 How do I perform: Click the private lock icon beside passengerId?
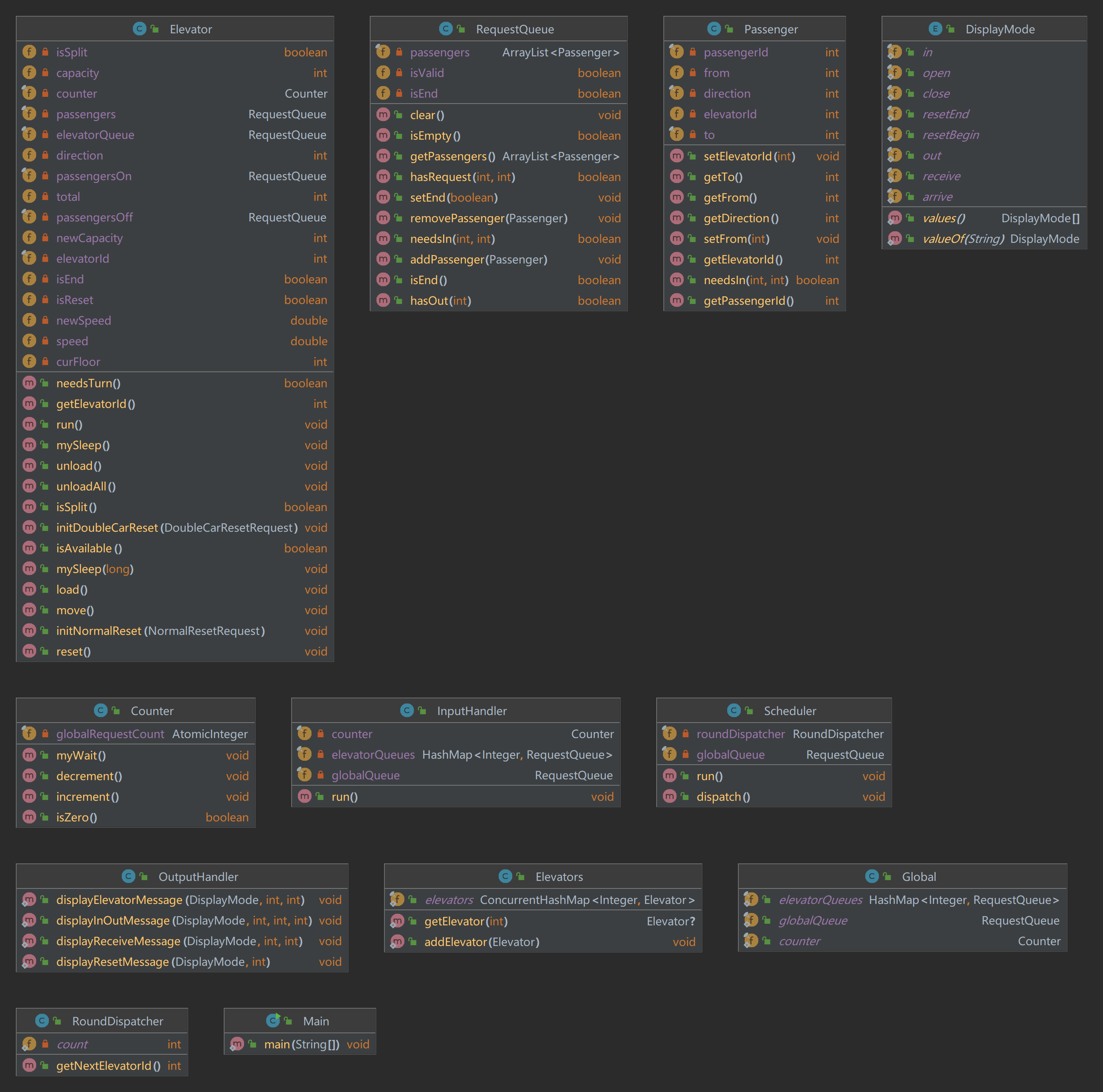tap(692, 52)
